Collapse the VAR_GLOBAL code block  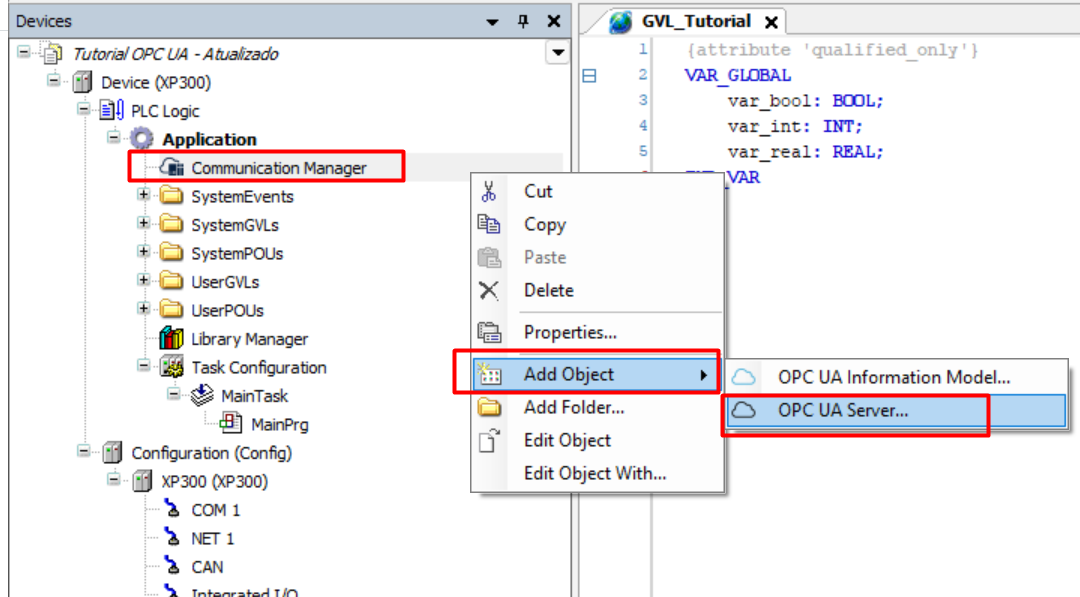pyautogui.click(x=589, y=75)
